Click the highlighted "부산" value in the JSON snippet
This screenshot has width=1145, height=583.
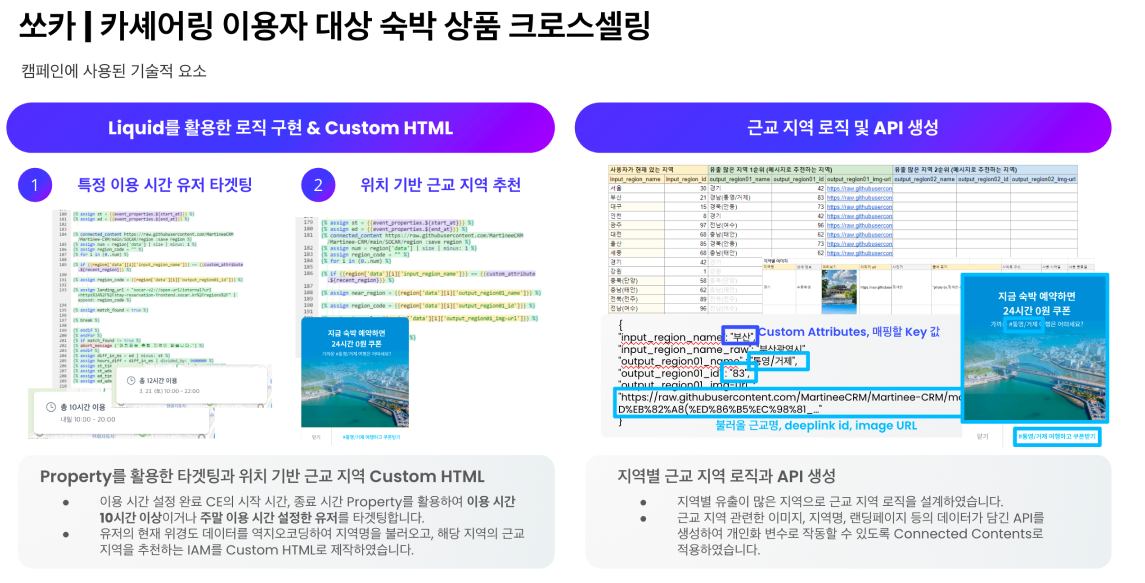tap(740, 336)
